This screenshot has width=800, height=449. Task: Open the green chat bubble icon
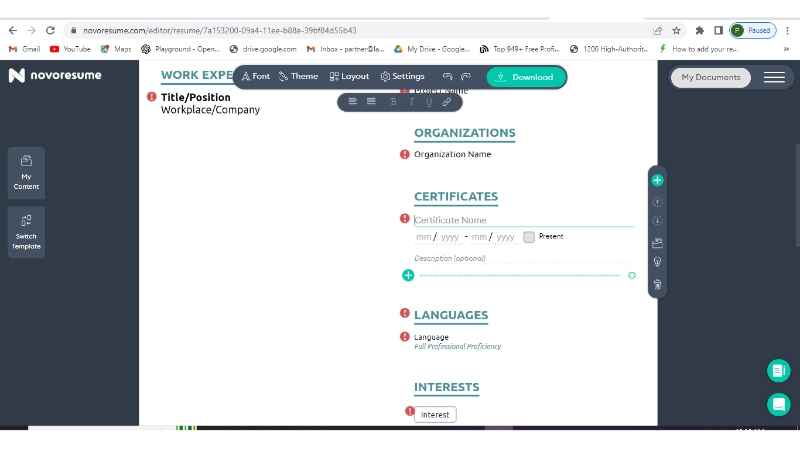click(778, 404)
